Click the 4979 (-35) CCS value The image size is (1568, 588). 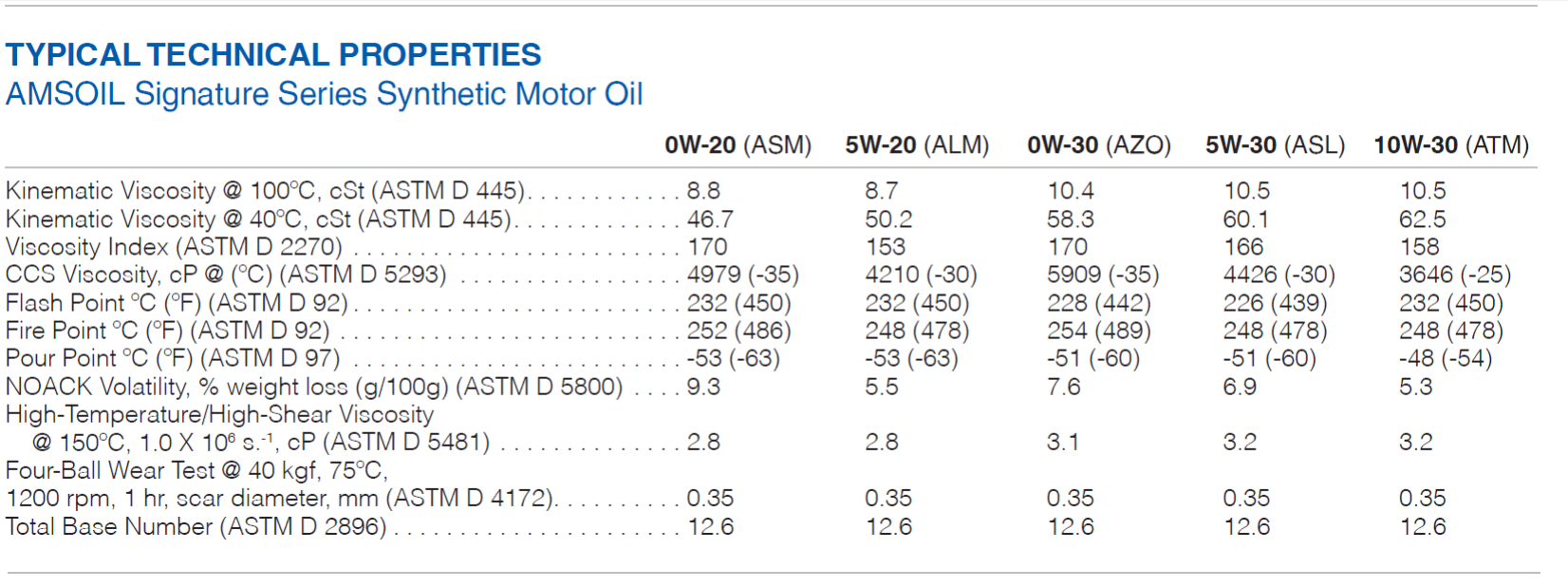coord(743,275)
